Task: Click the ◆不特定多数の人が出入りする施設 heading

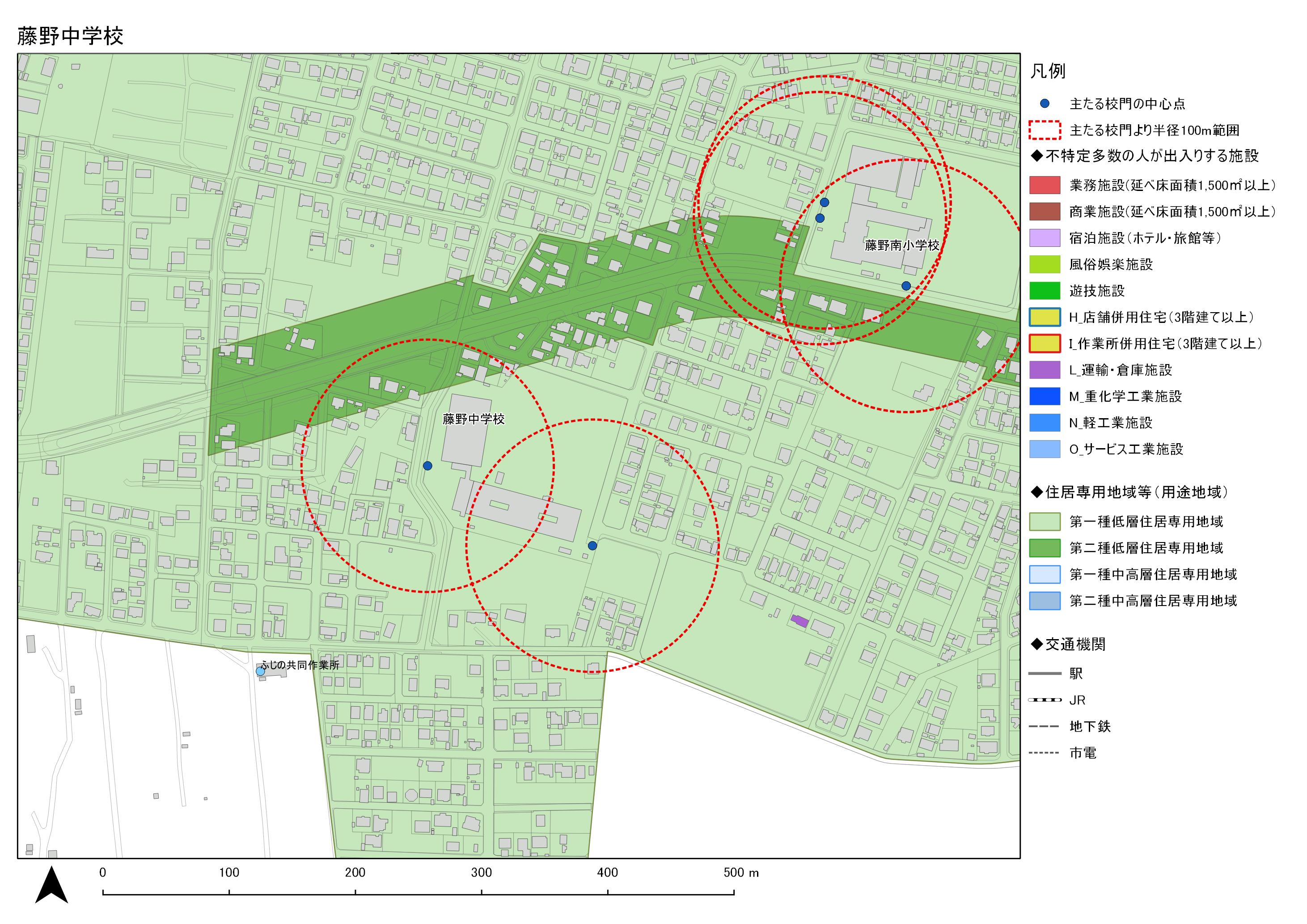Action: 1144,156
